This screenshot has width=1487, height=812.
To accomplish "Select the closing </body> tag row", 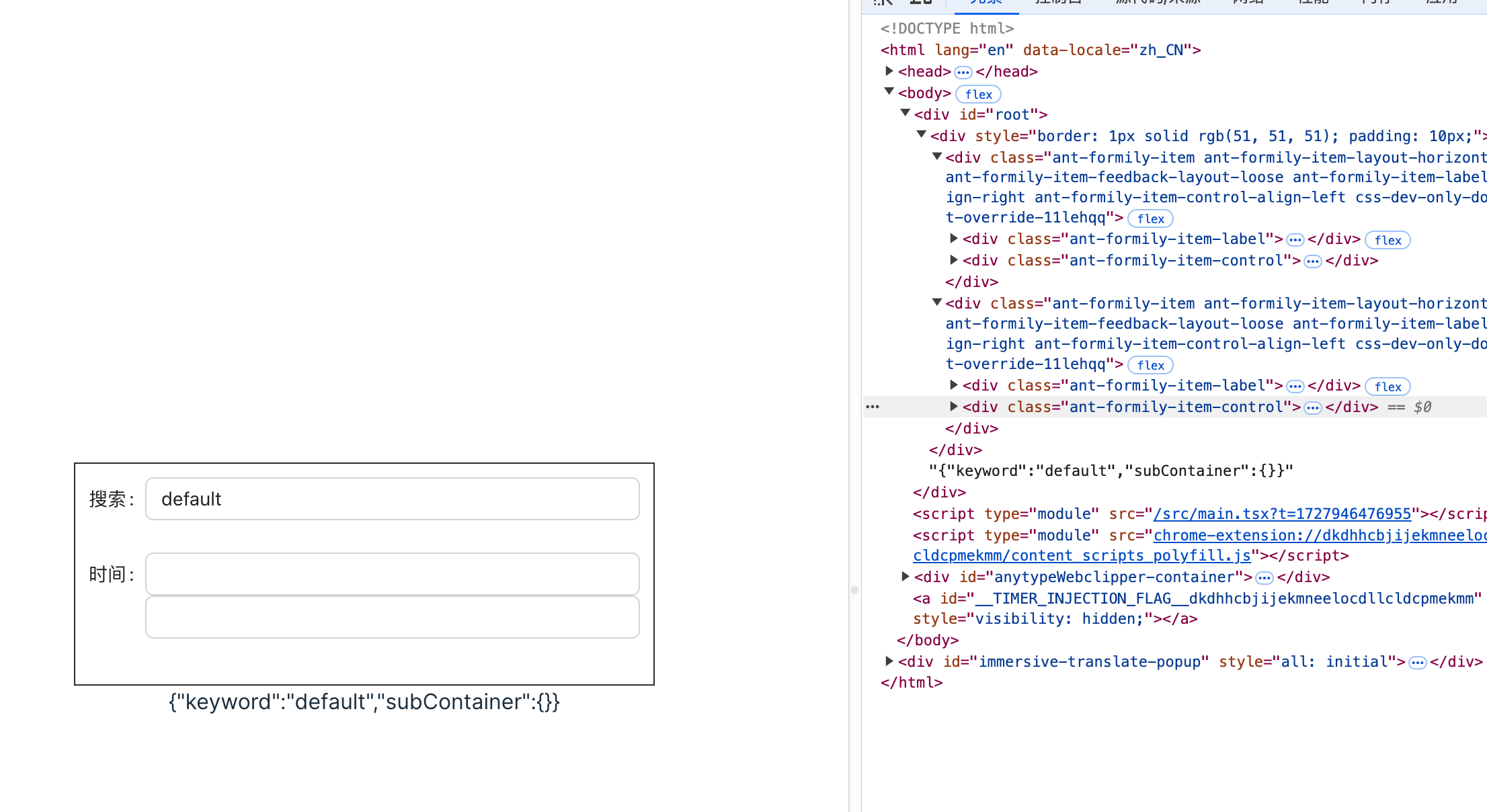I will pos(928,640).
